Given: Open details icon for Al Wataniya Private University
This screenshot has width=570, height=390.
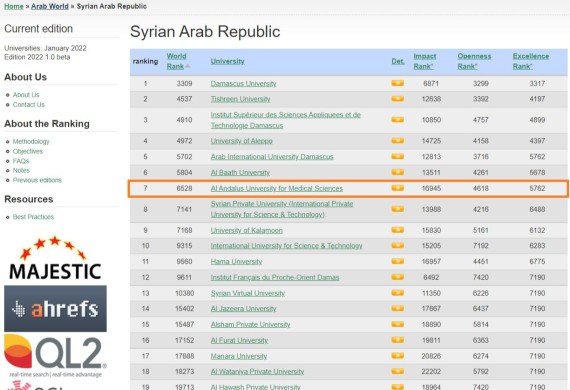Looking at the screenshot, I should pyautogui.click(x=397, y=371).
